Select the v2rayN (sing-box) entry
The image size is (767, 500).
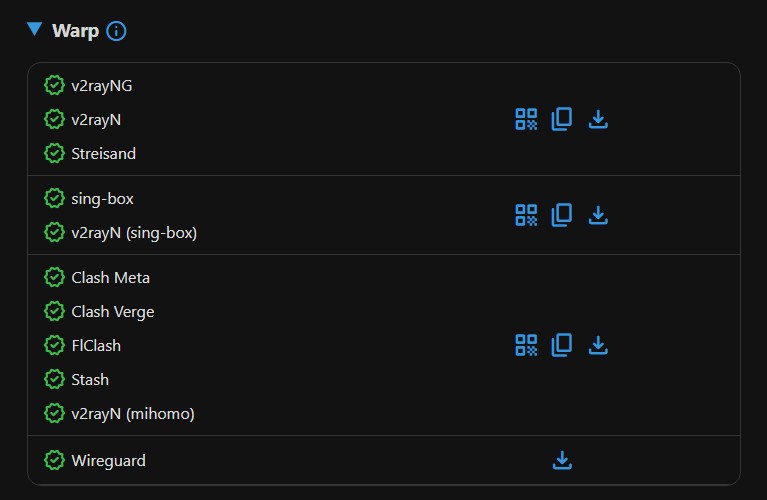[x=134, y=233]
